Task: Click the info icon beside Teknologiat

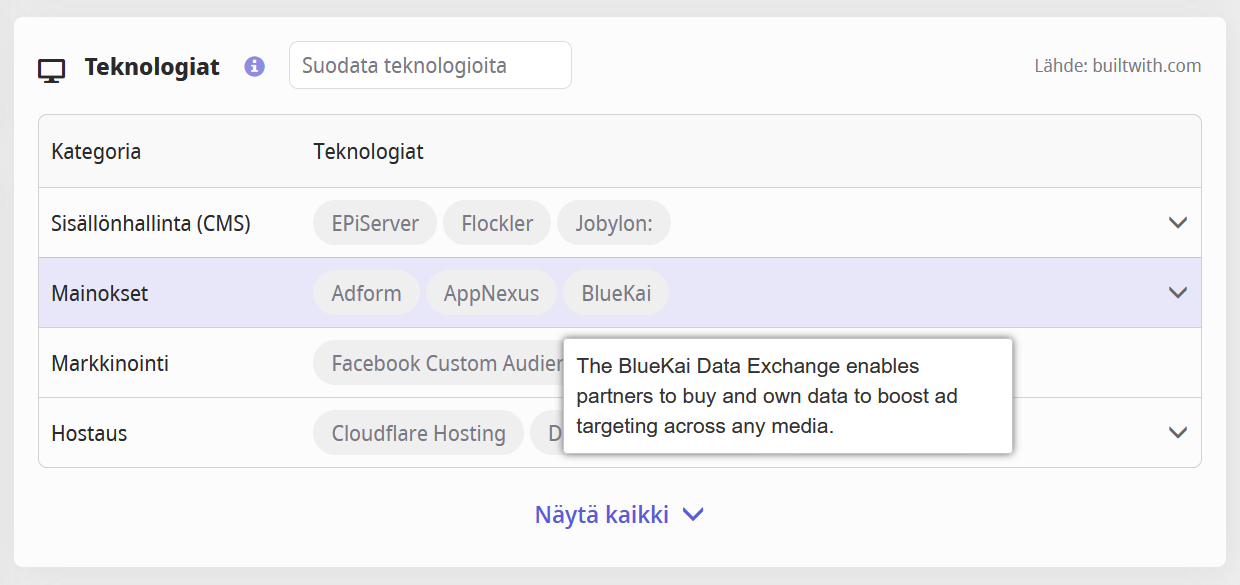Action: [x=255, y=66]
